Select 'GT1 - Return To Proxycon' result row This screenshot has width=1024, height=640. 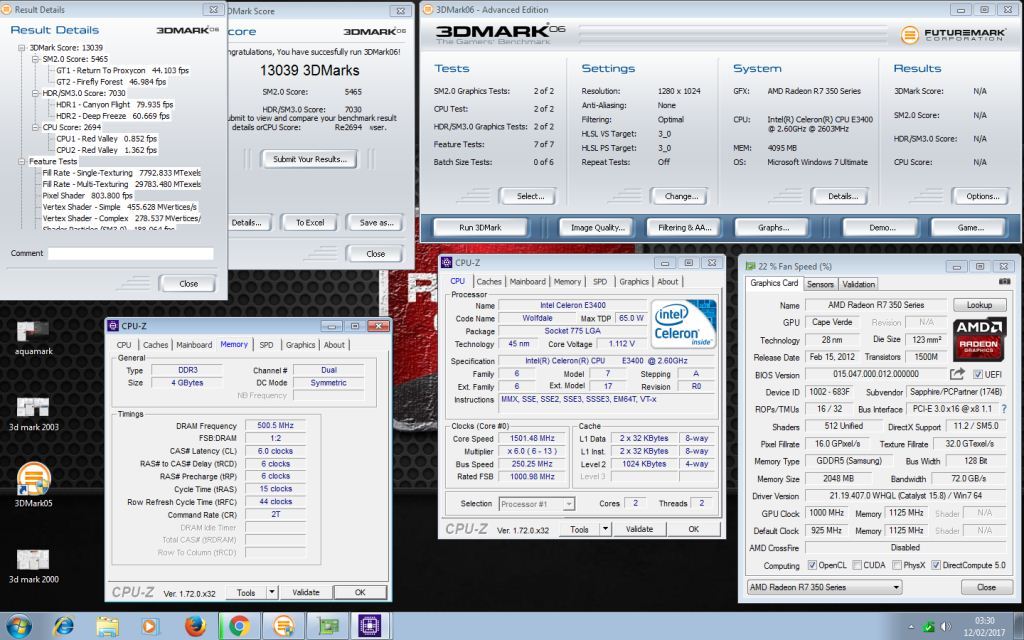(x=122, y=71)
